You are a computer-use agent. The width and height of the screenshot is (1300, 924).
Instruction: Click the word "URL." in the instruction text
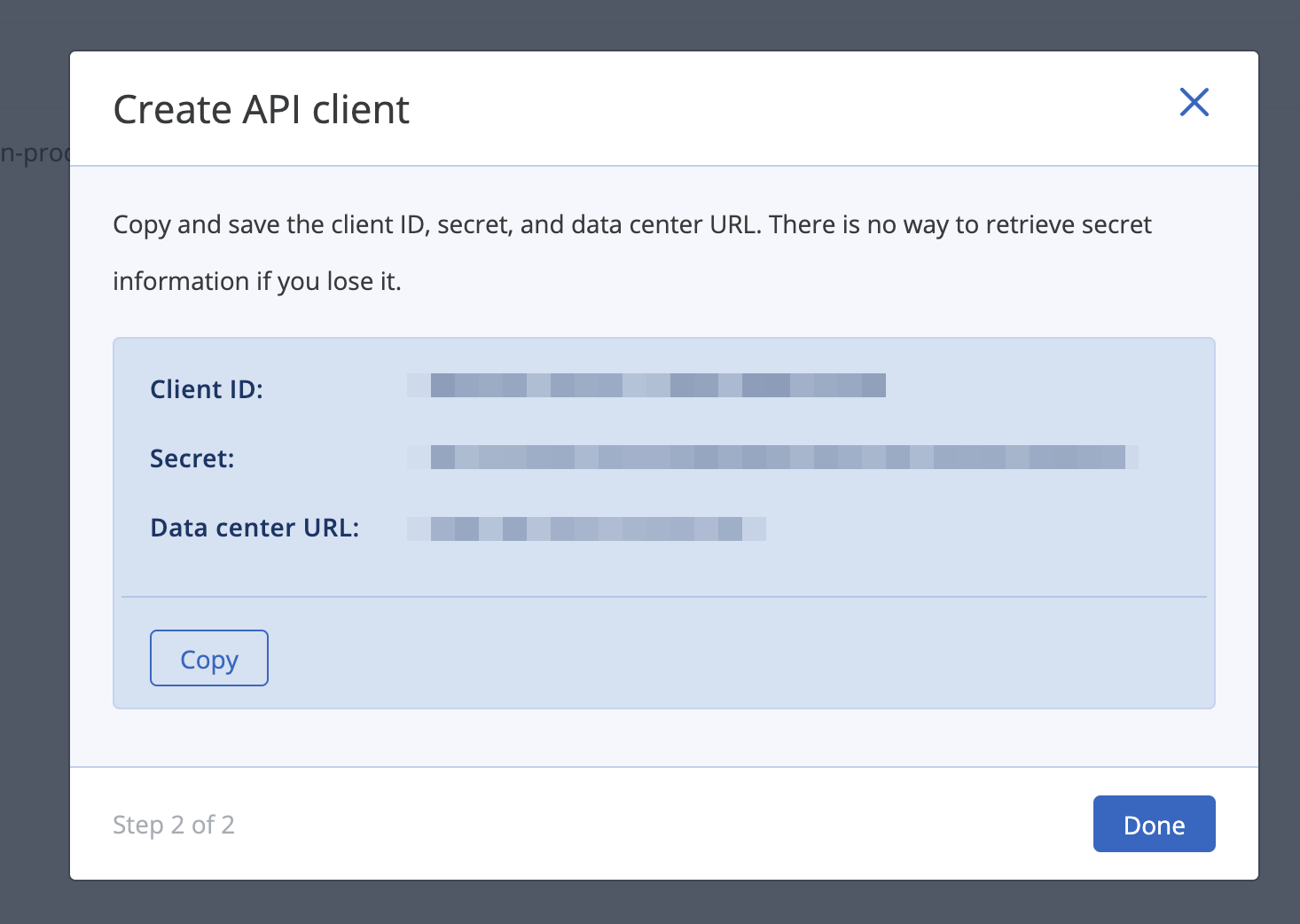pyautogui.click(x=735, y=225)
